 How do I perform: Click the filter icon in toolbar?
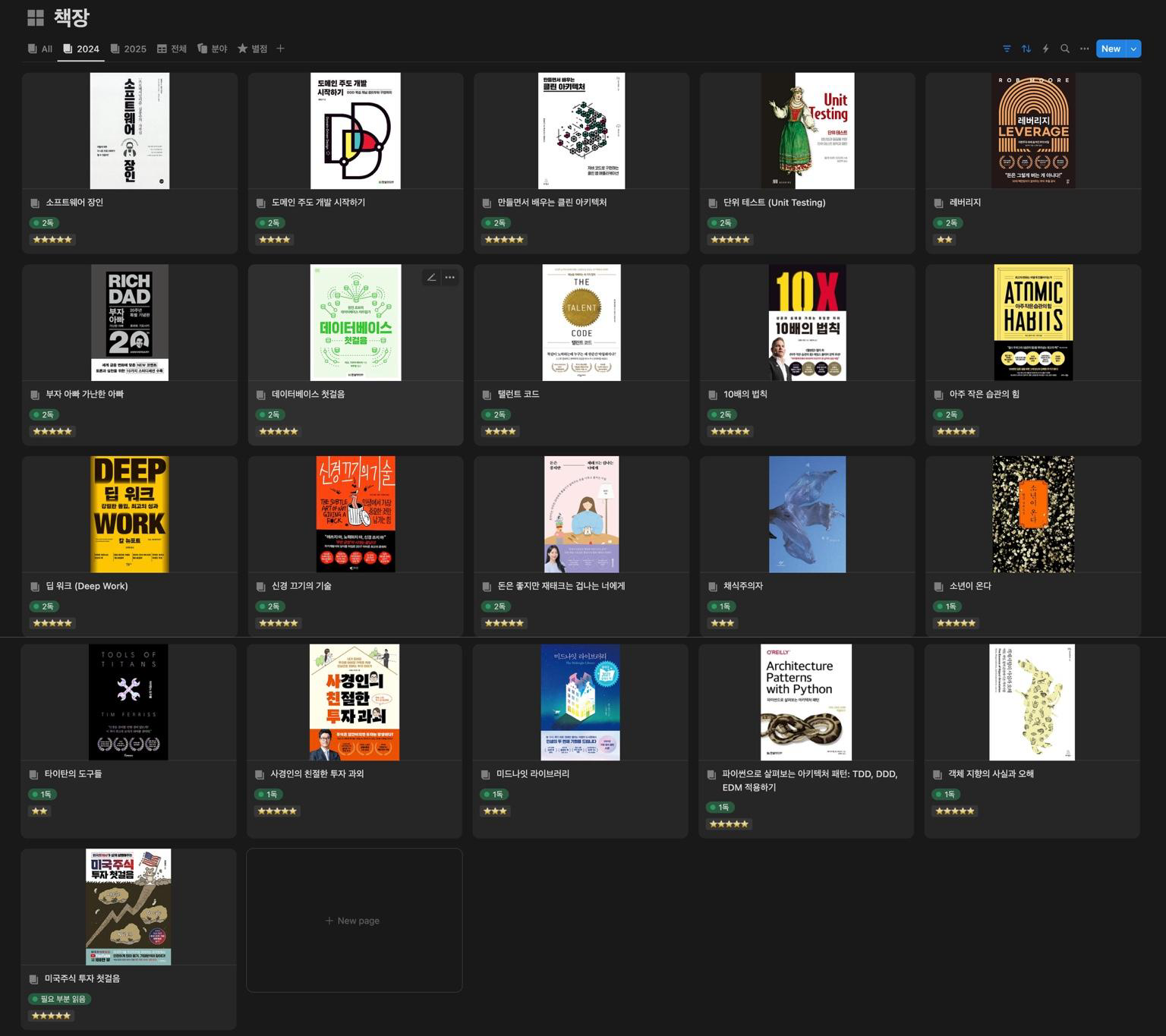(x=1007, y=49)
